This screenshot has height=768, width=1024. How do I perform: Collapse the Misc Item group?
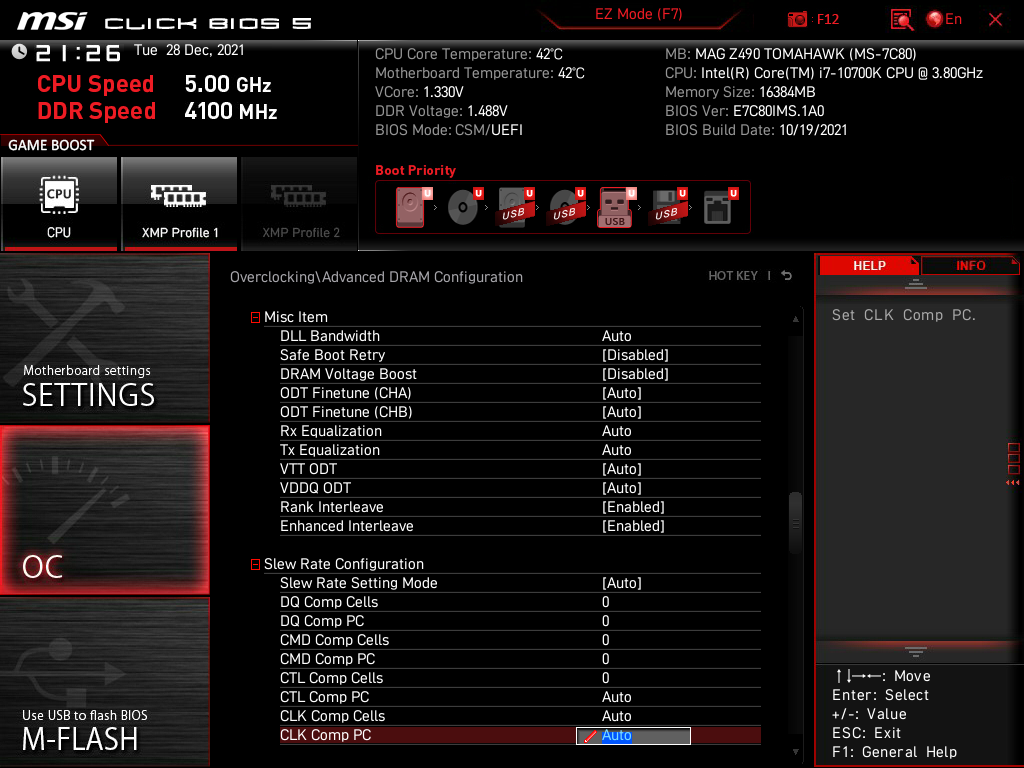click(255, 317)
